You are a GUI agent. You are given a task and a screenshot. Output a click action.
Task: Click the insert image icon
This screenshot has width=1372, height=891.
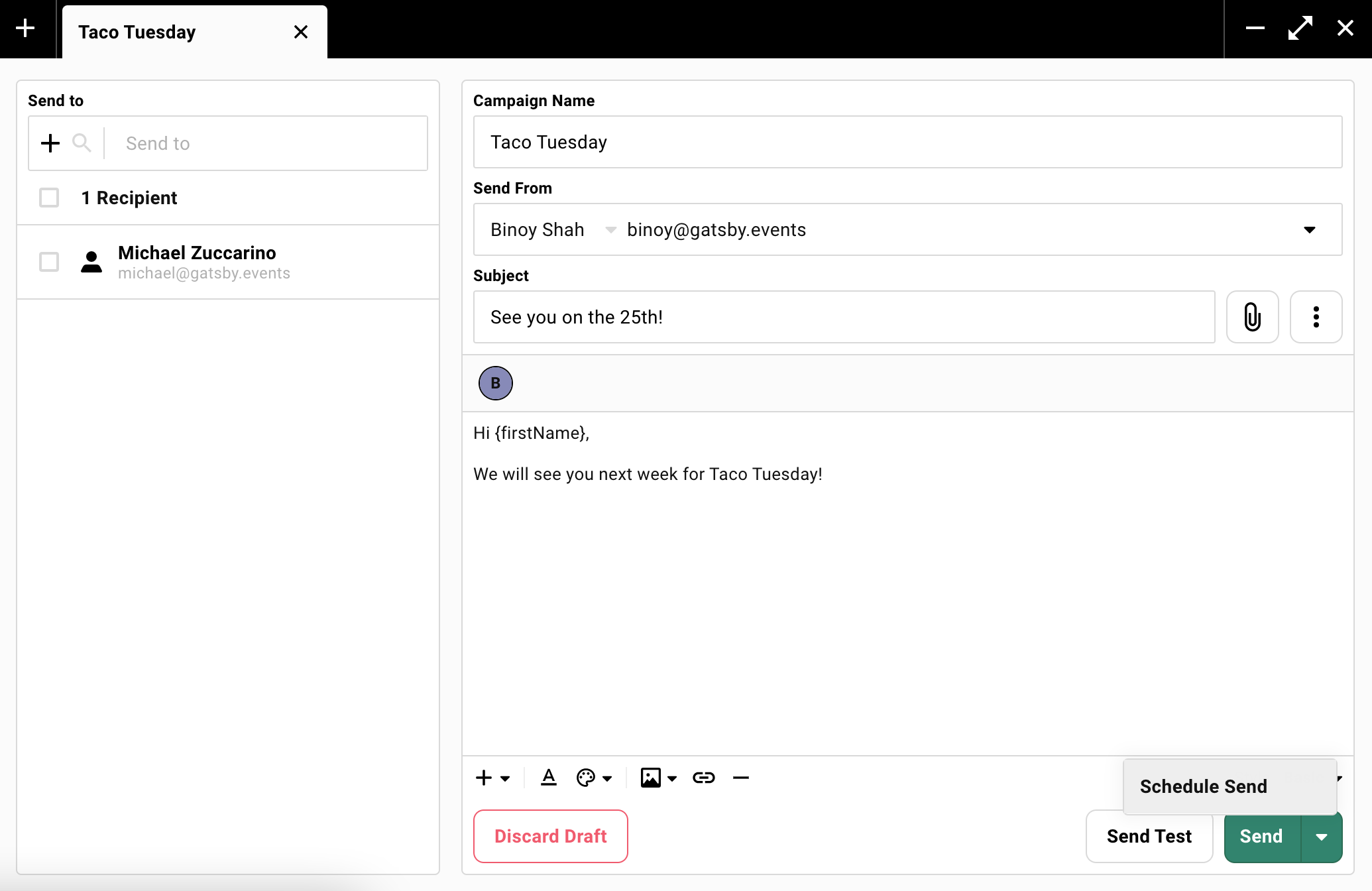651,777
